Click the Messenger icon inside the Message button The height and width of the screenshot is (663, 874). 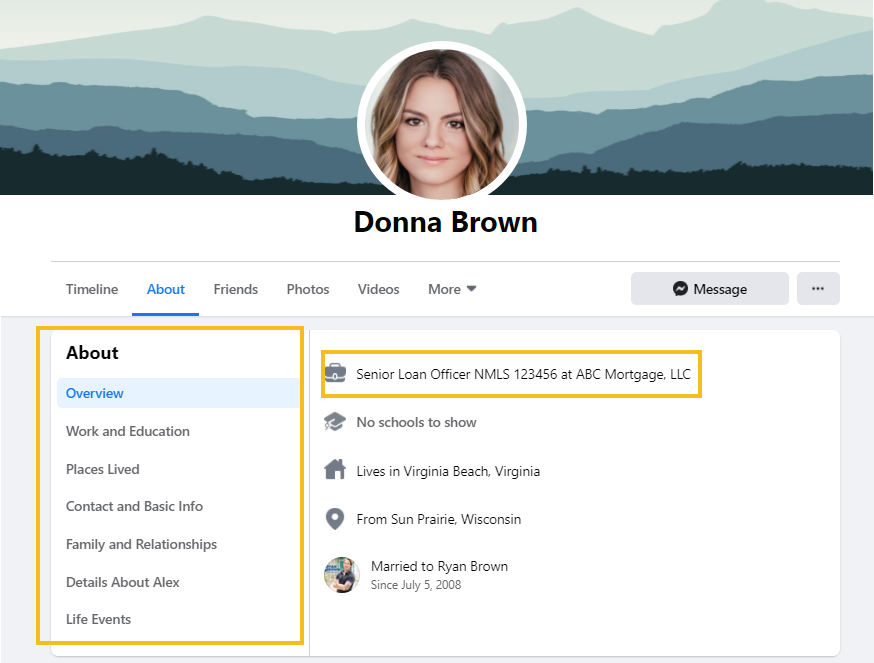click(x=680, y=288)
